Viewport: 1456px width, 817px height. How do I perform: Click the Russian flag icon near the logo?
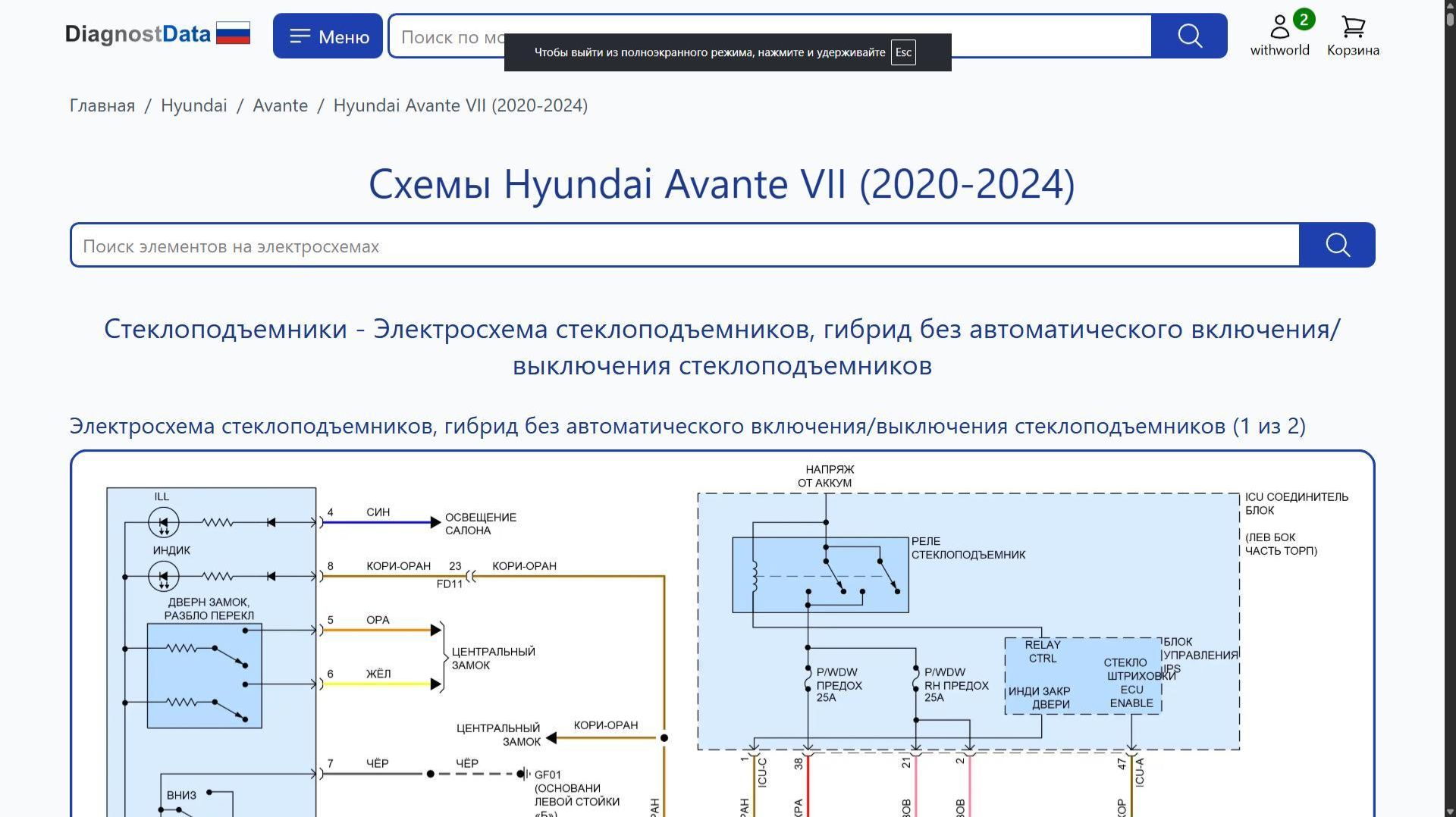(233, 33)
